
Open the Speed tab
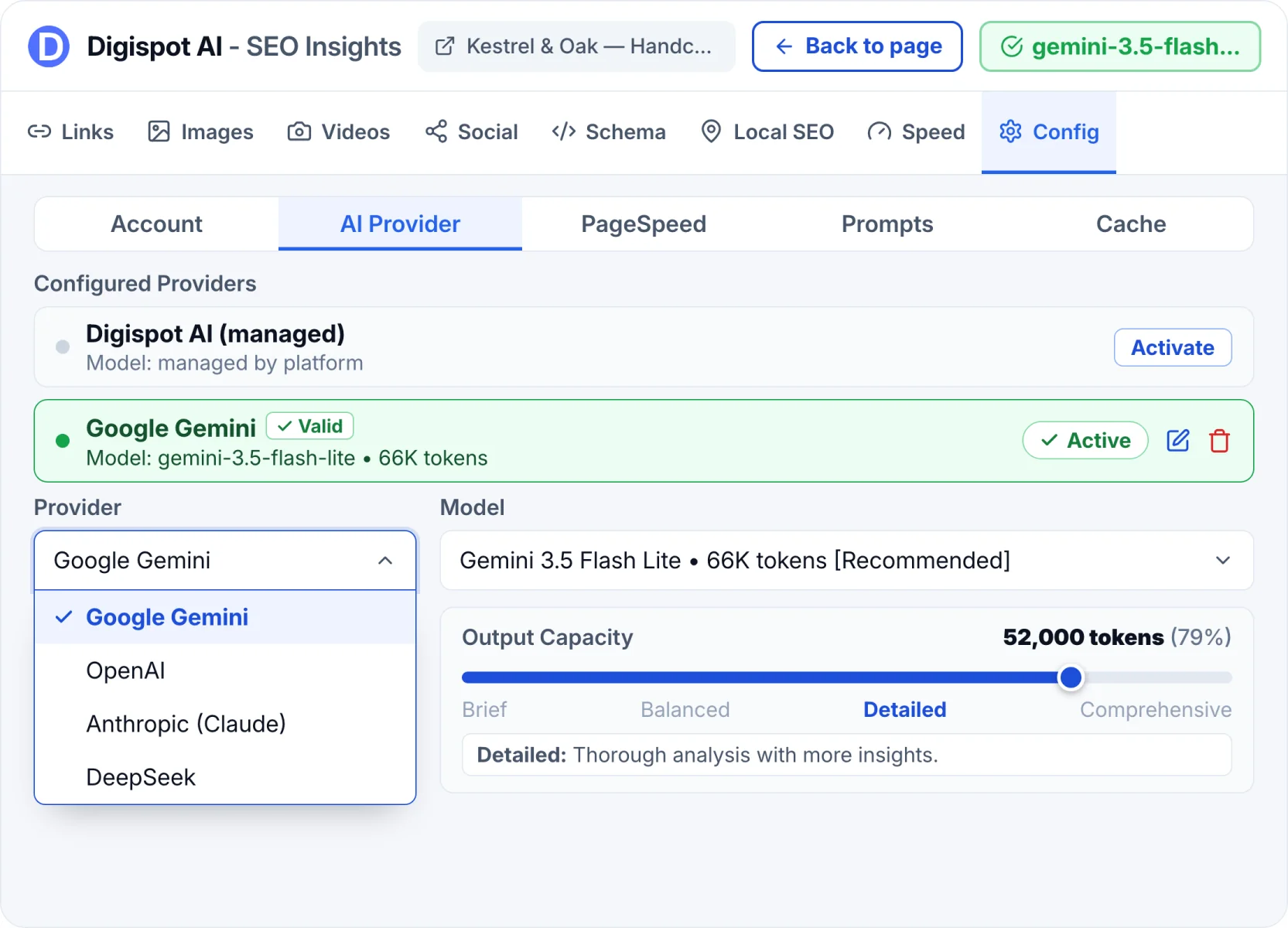point(917,132)
